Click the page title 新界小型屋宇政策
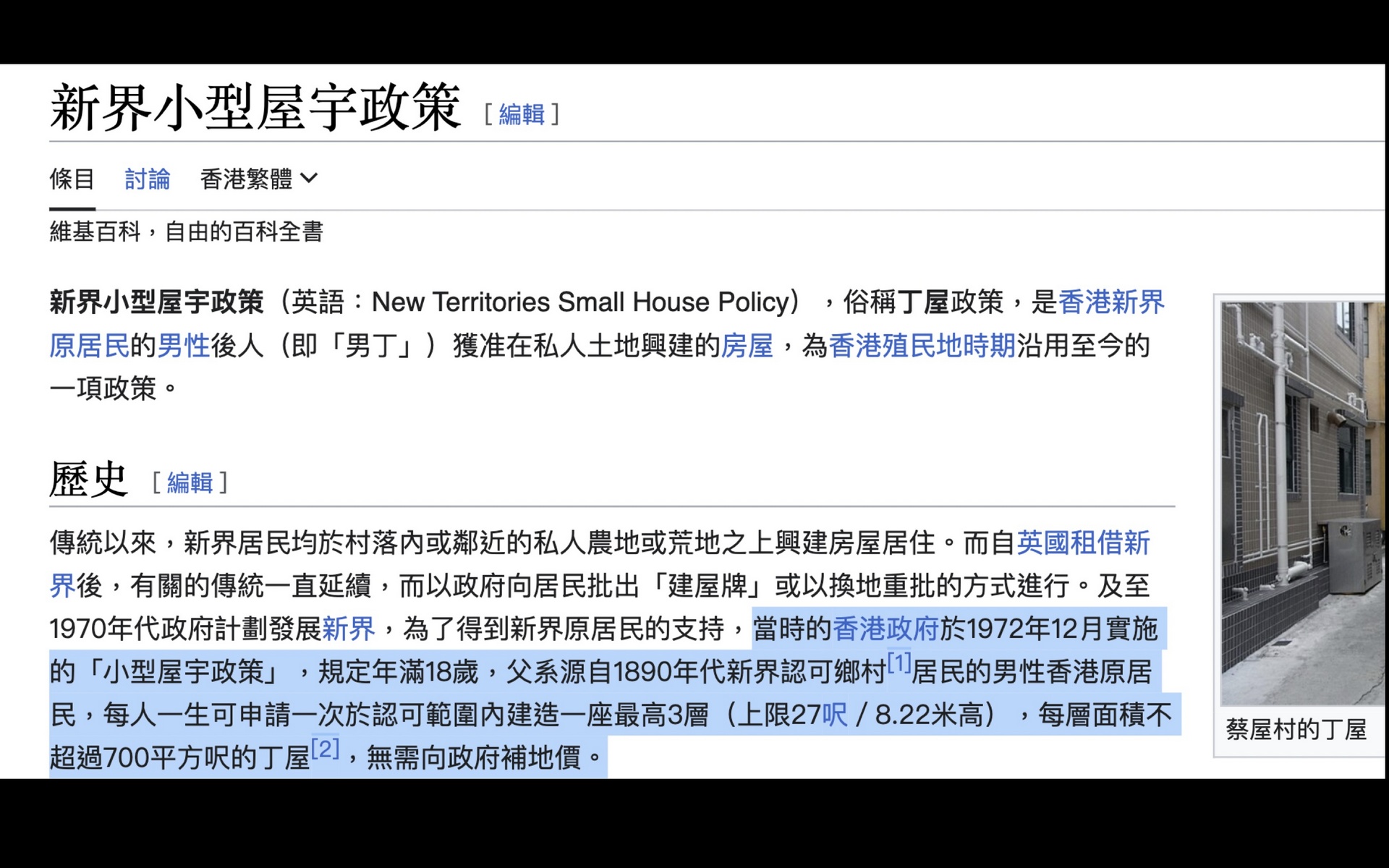The image size is (1389, 868). [x=255, y=107]
